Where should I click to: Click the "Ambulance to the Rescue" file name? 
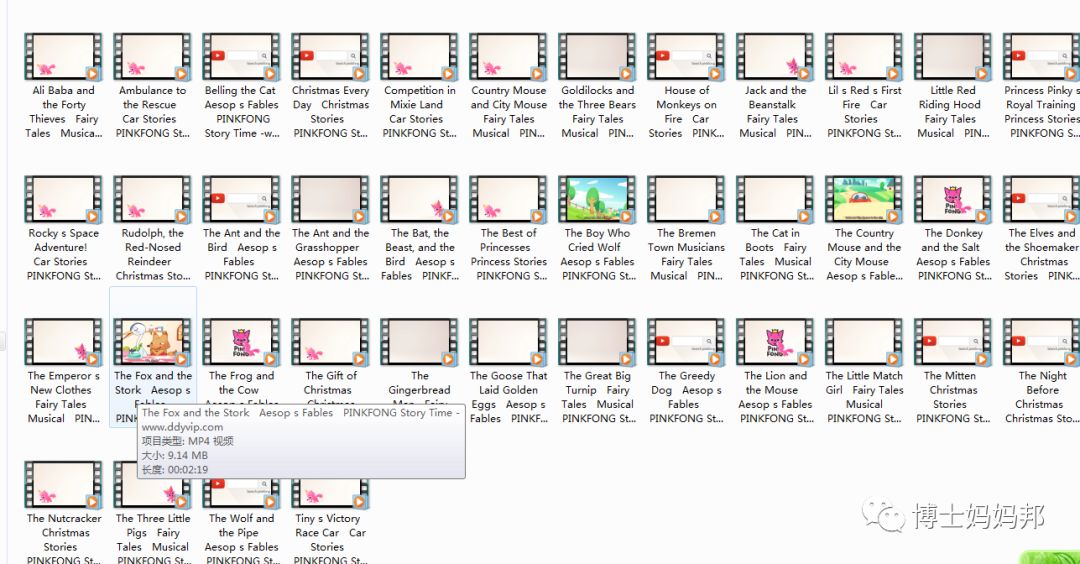tap(152, 112)
